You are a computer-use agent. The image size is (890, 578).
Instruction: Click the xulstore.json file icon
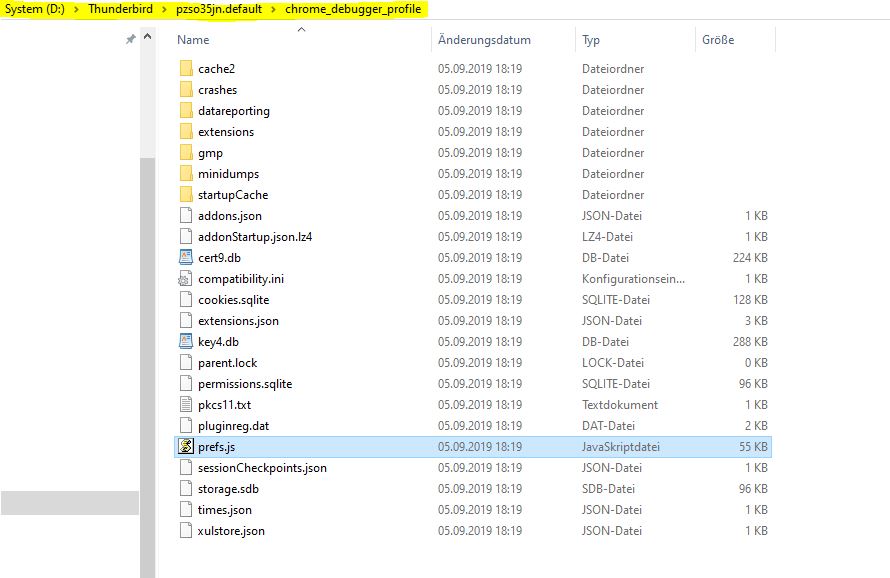(186, 531)
